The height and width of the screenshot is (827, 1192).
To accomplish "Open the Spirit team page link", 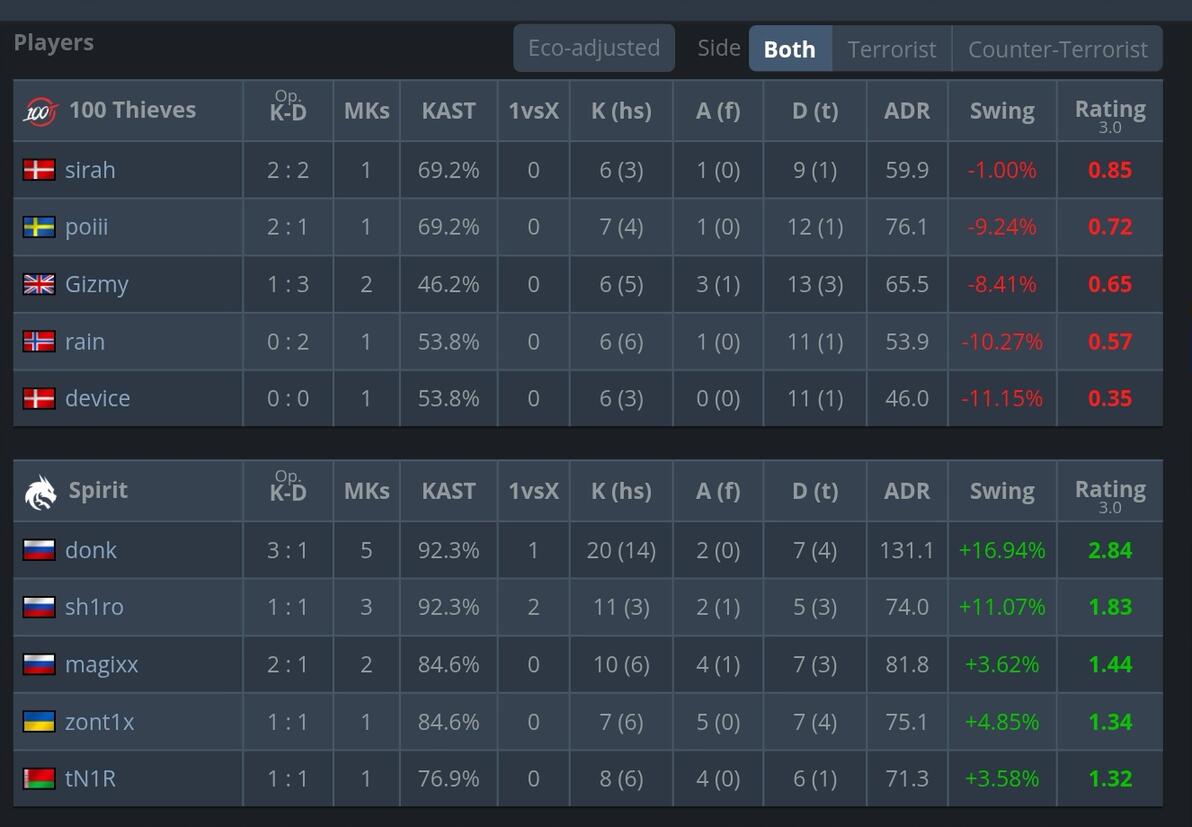I will click(98, 490).
